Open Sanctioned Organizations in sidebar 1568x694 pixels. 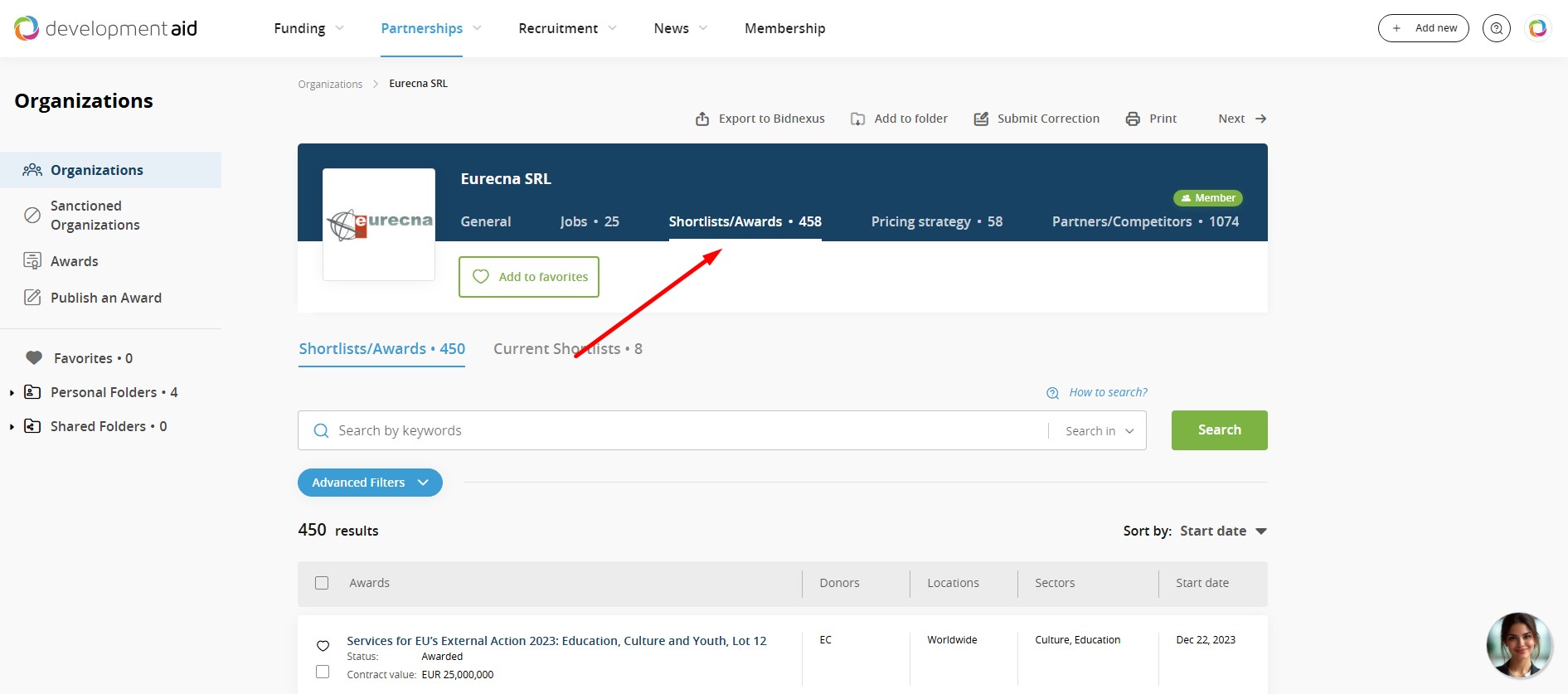95,216
